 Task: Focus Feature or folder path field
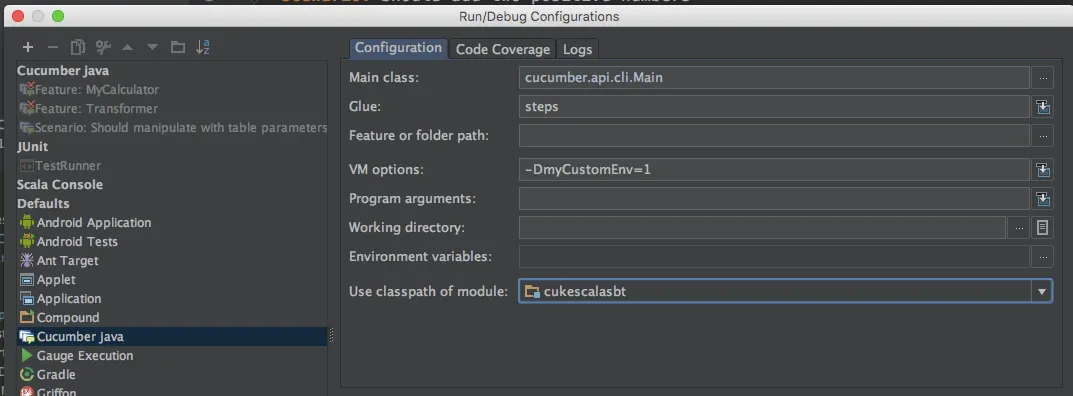pyautogui.click(x=774, y=135)
